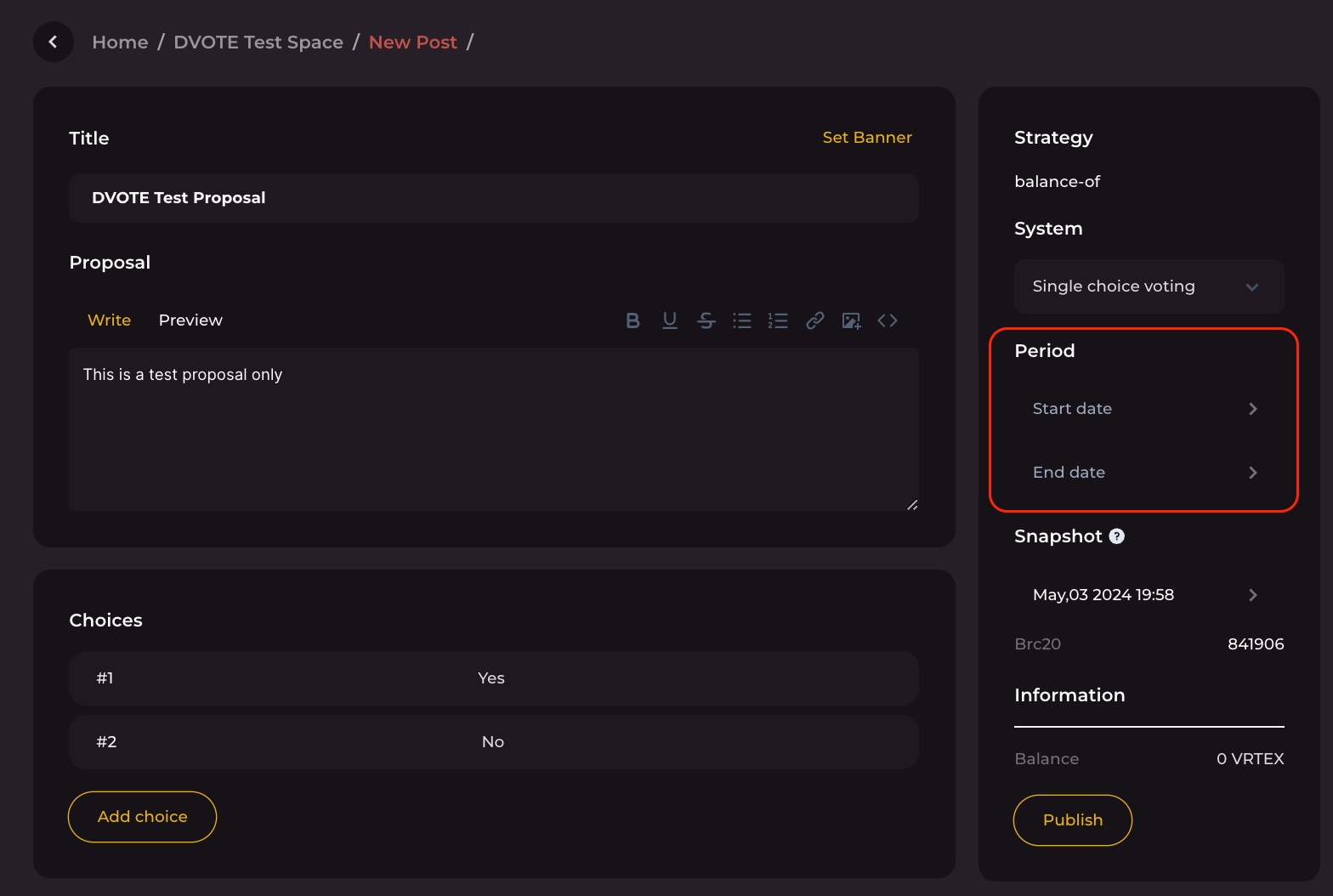Open the Single choice voting dropdown

(1149, 286)
